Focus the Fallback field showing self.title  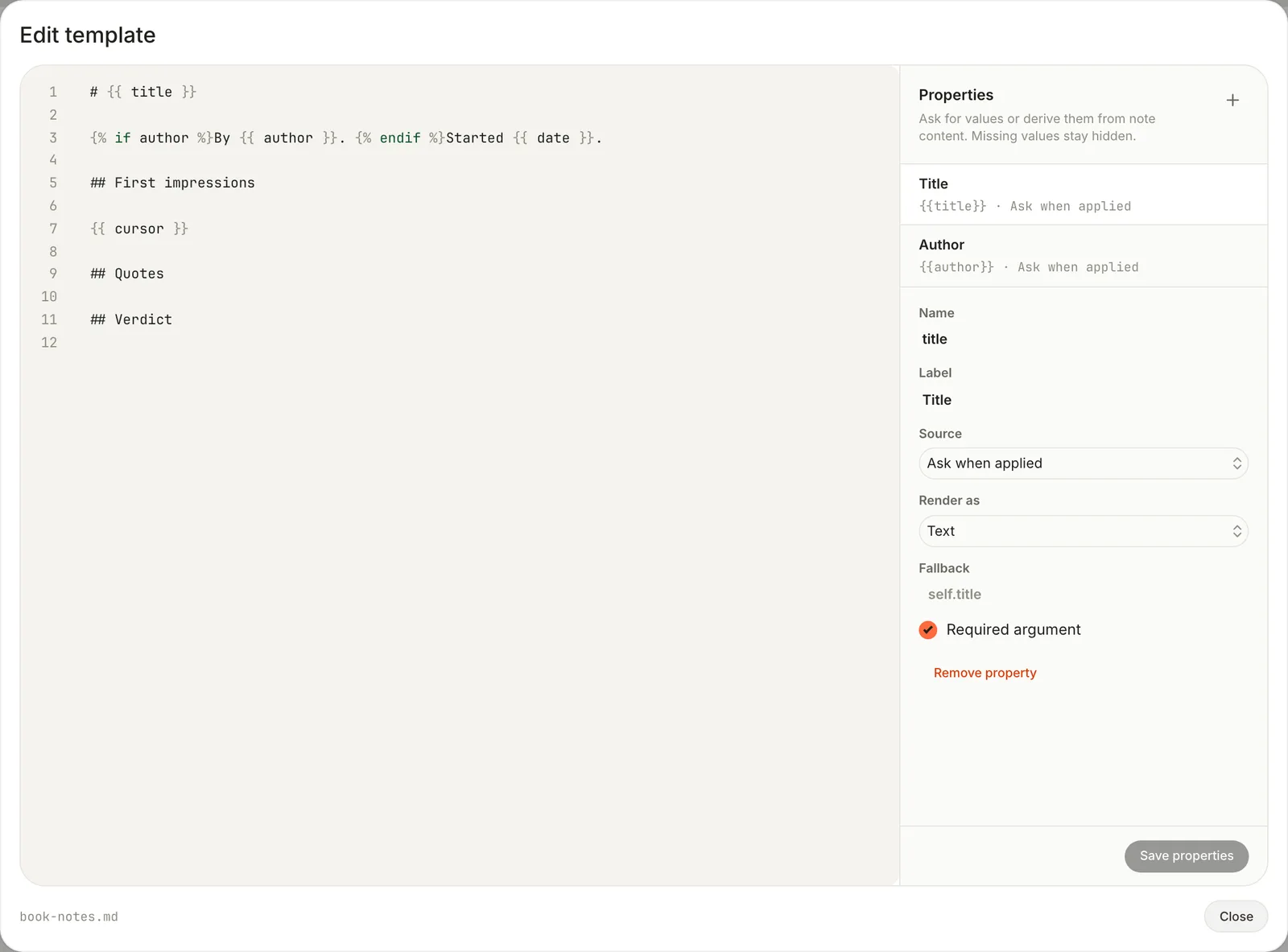[x=1083, y=595]
